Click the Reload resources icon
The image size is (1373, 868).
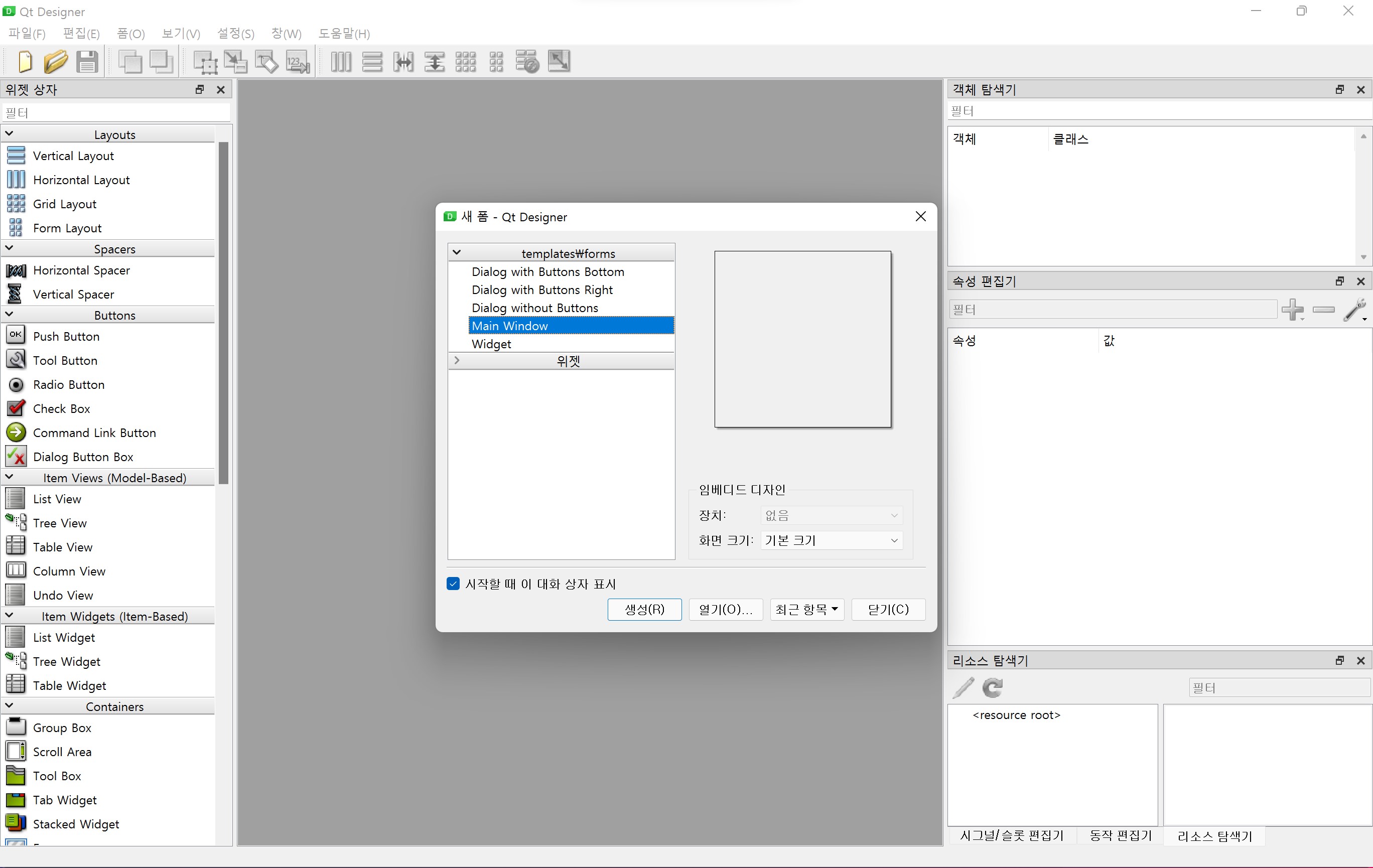993,687
